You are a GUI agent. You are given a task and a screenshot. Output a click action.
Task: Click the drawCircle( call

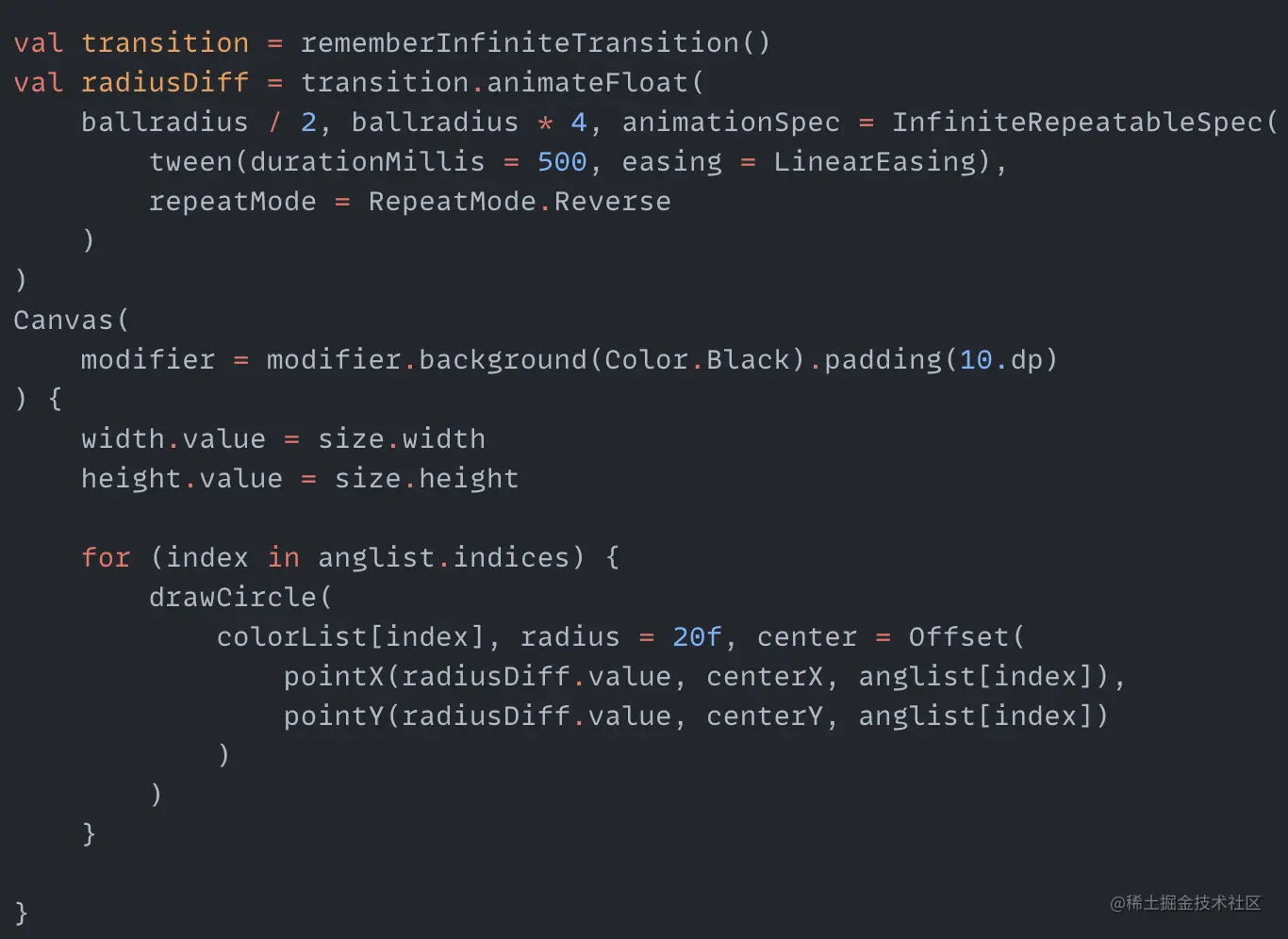tap(240, 598)
